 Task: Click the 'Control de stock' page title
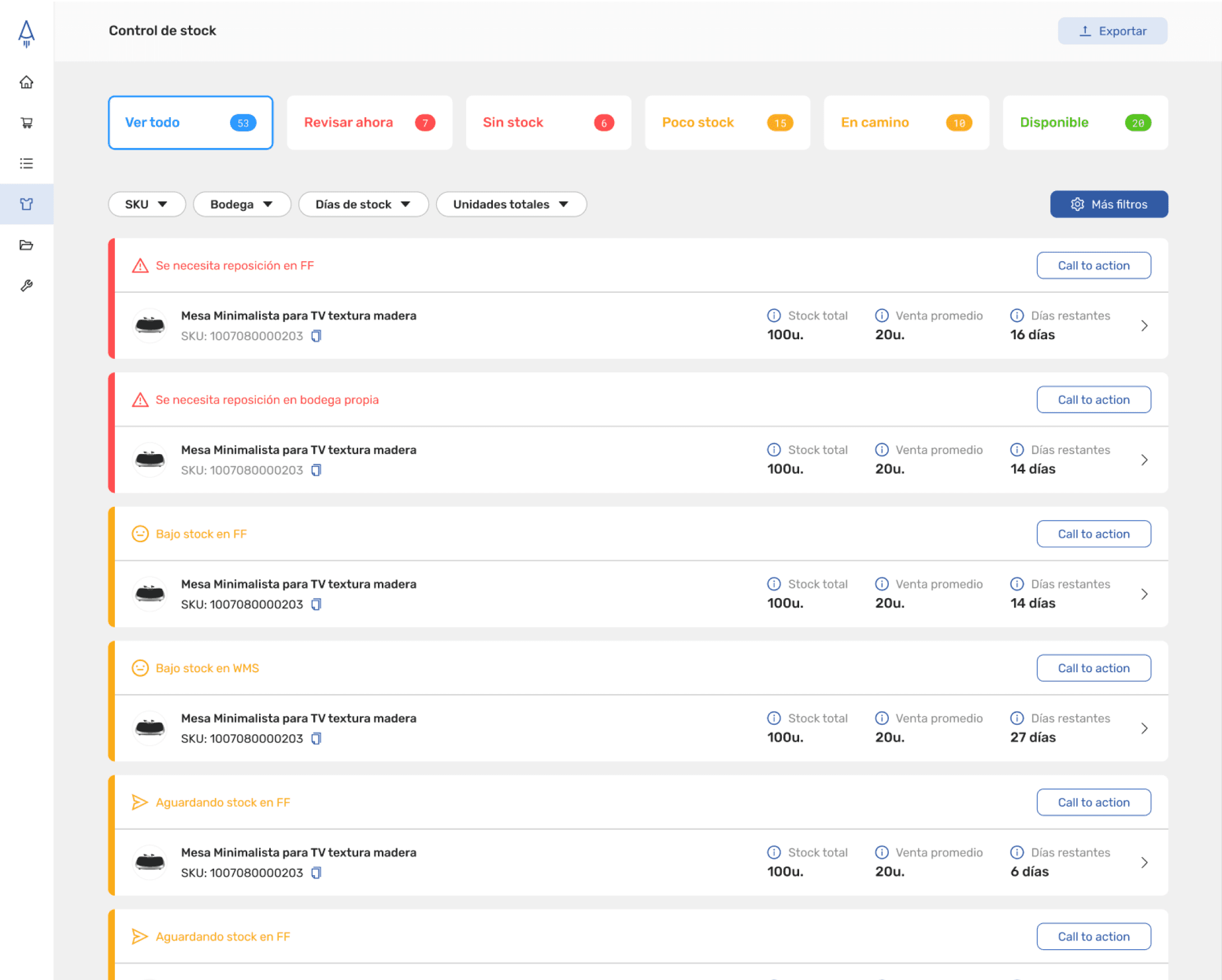coord(163,31)
